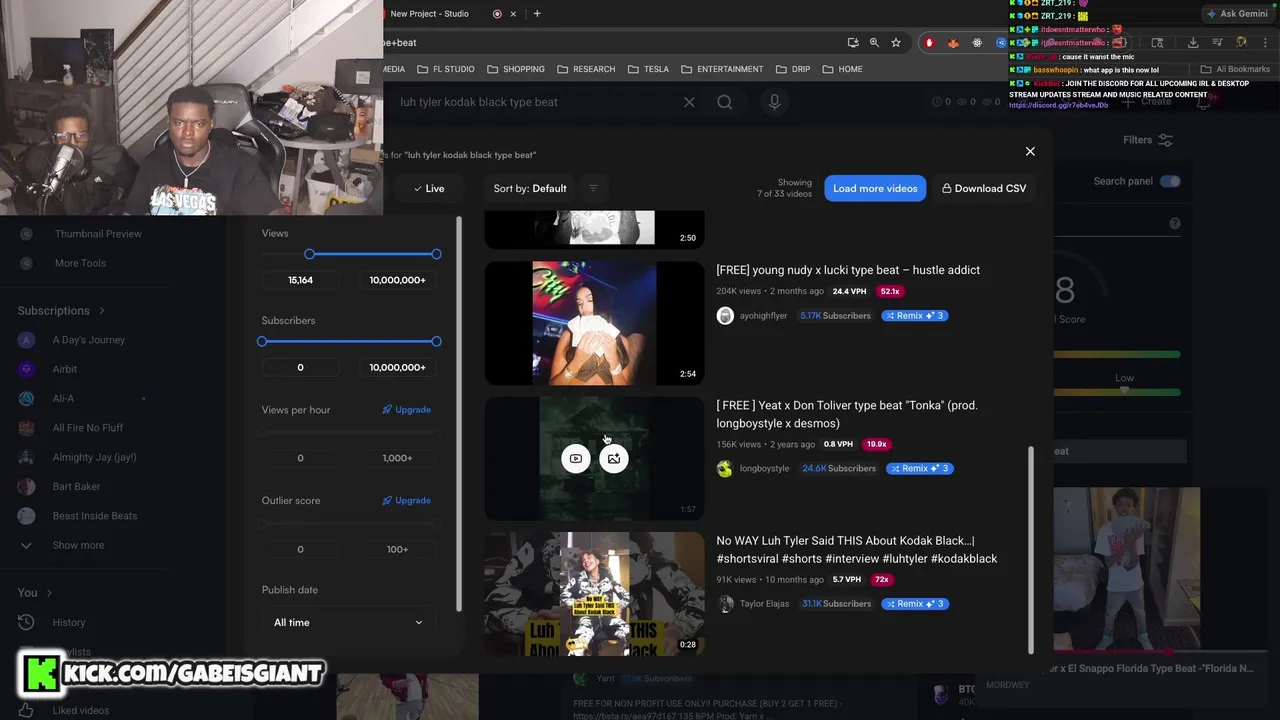Expand the Subscriptions section
The width and height of the screenshot is (1280, 720).
(61, 310)
